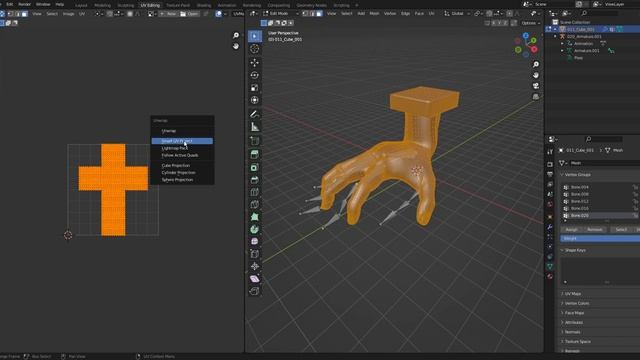Select the Loop Cut tool

255,192
